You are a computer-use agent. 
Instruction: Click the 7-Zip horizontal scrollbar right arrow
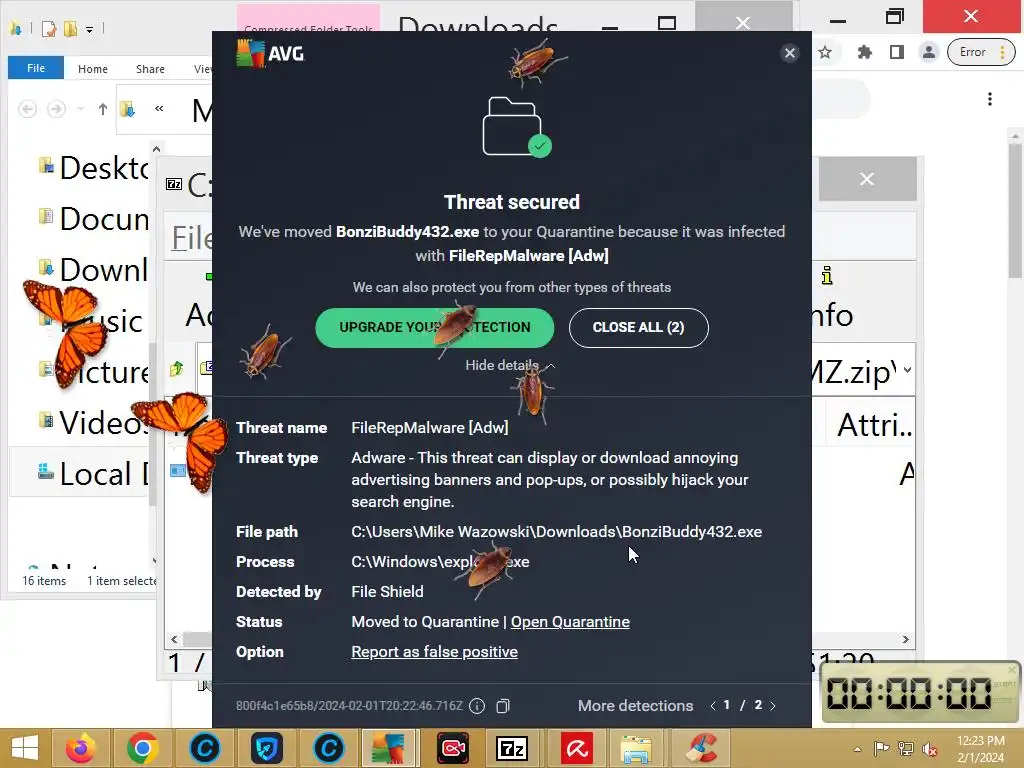pos(906,639)
